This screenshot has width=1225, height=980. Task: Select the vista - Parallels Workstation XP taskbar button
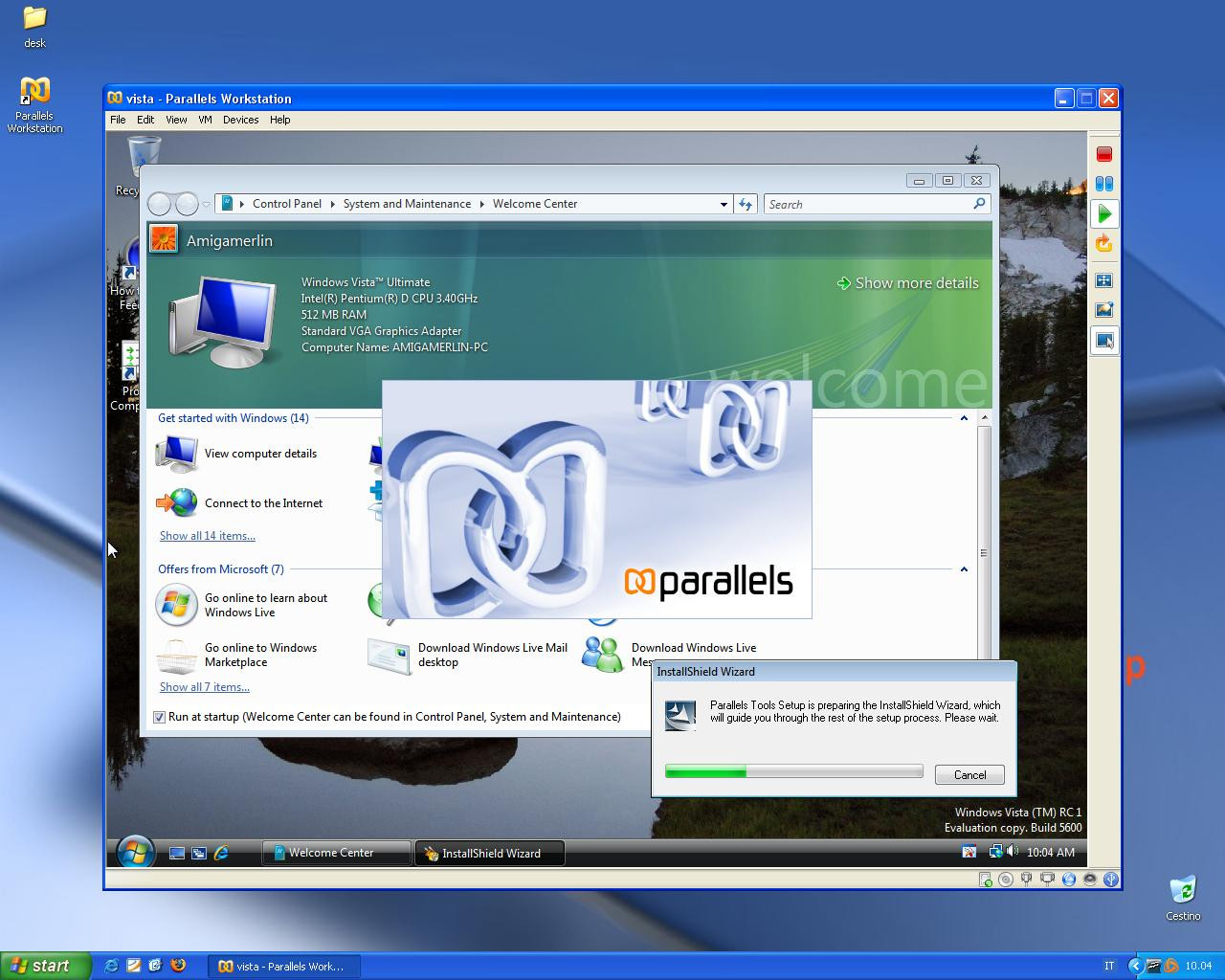click(283, 966)
